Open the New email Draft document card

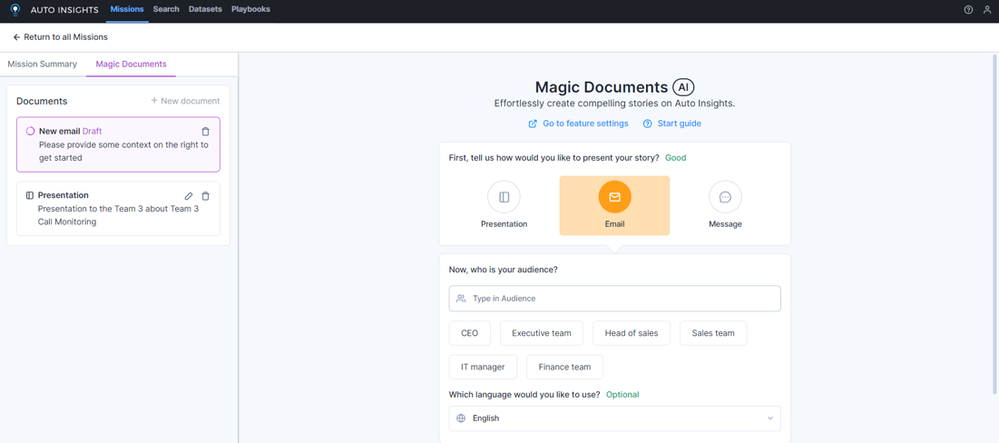click(x=118, y=144)
